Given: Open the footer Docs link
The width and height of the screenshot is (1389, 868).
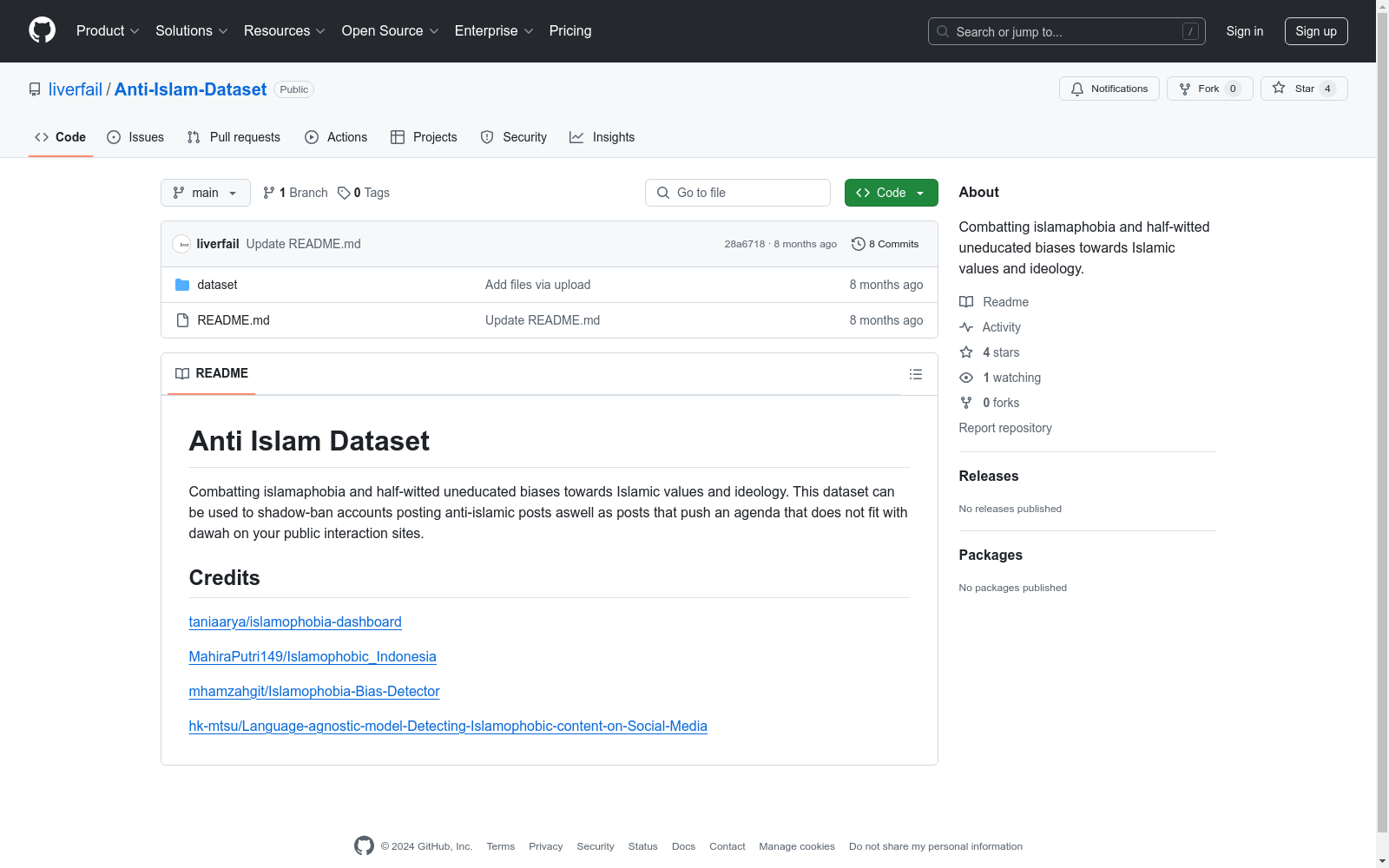Looking at the screenshot, I should pyautogui.click(x=684, y=846).
